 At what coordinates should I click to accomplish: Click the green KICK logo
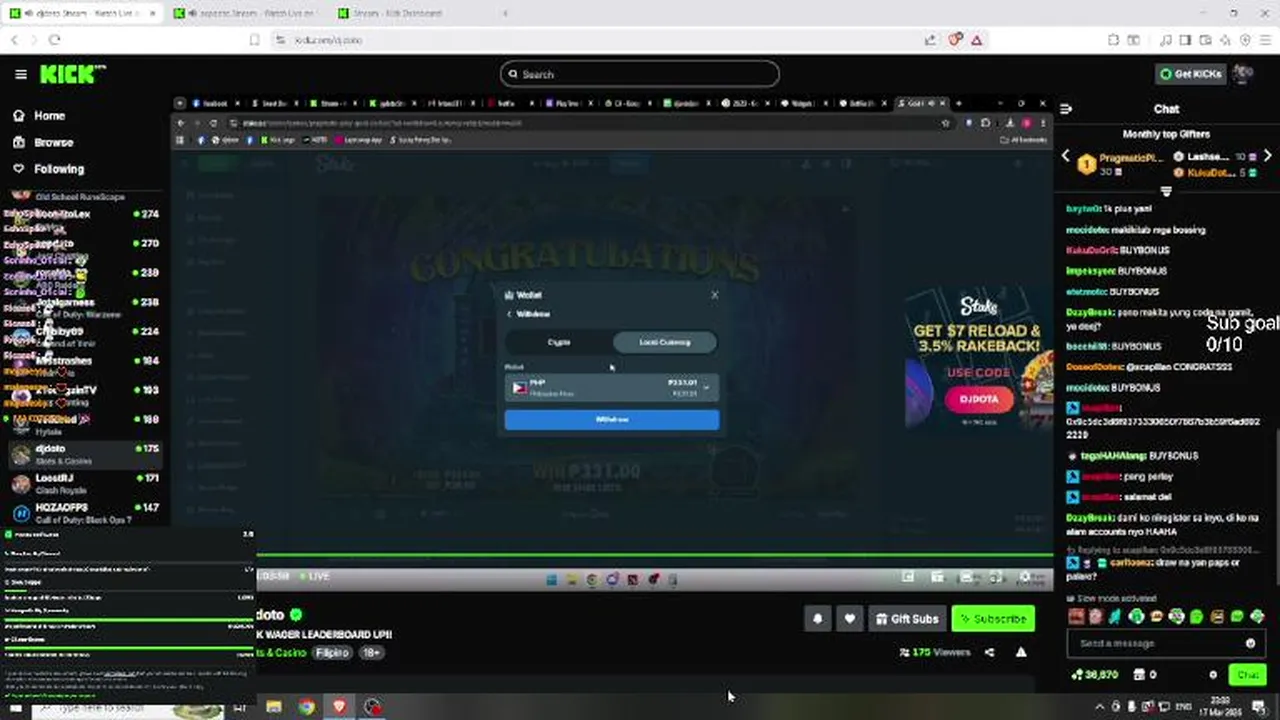point(72,74)
